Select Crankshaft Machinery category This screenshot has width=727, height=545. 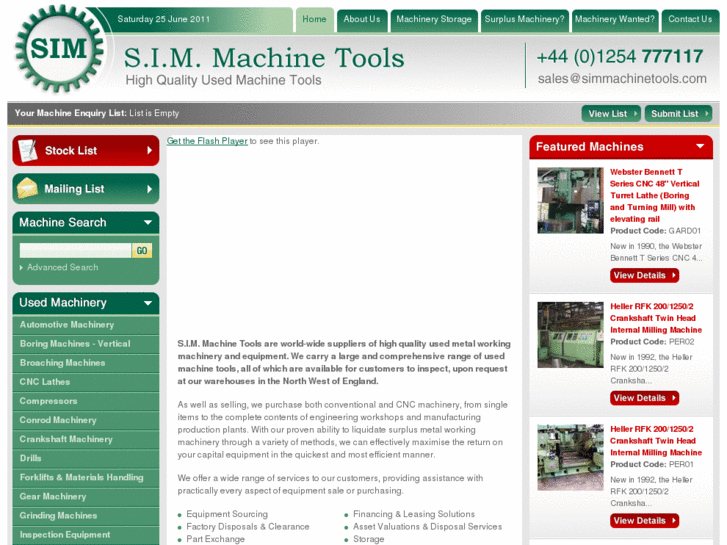[86, 439]
